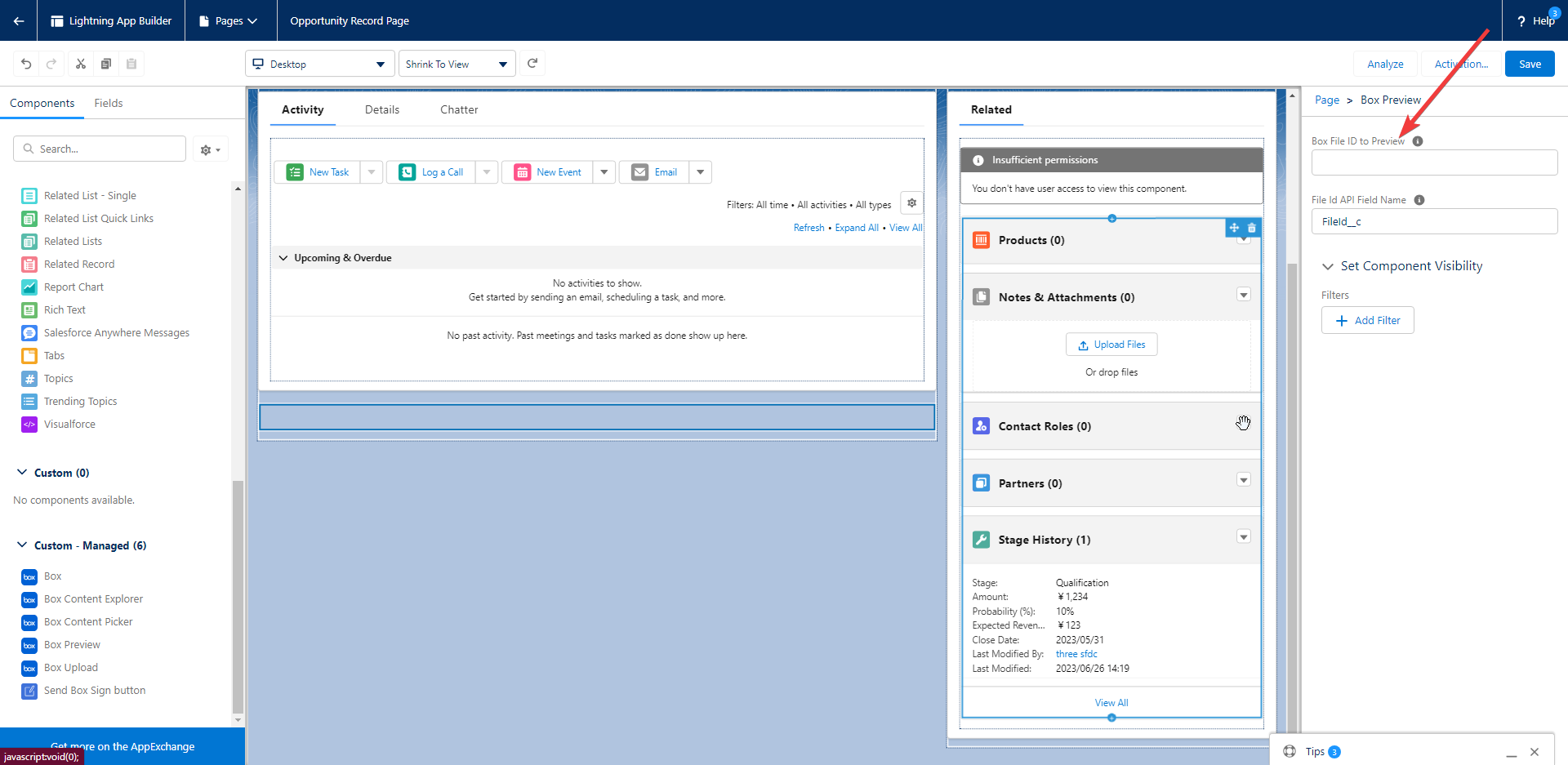The height and width of the screenshot is (765, 1568).
Task: Click the back arrow in header
Action: point(18,20)
